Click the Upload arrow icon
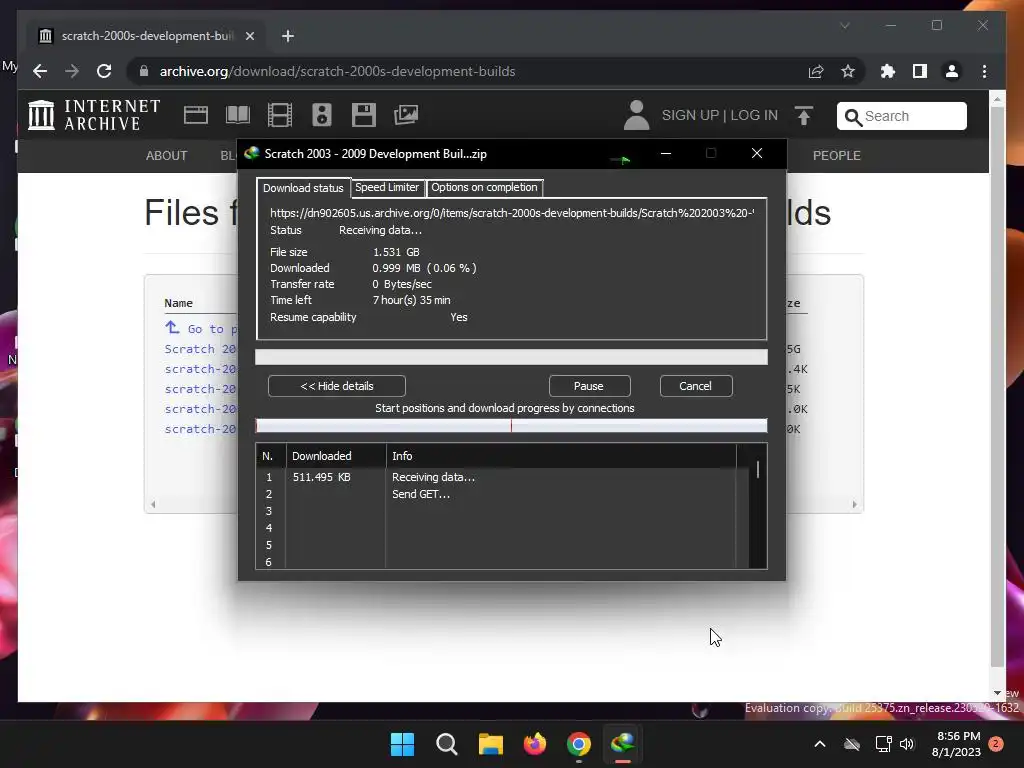The image size is (1024, 768). [804, 116]
